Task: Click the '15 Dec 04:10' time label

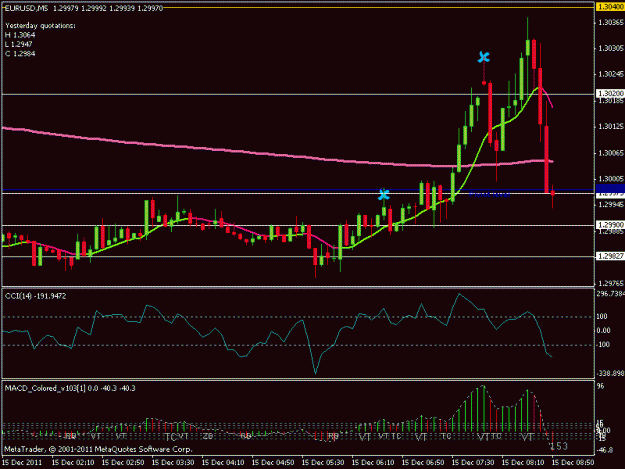Action: (x=223, y=463)
